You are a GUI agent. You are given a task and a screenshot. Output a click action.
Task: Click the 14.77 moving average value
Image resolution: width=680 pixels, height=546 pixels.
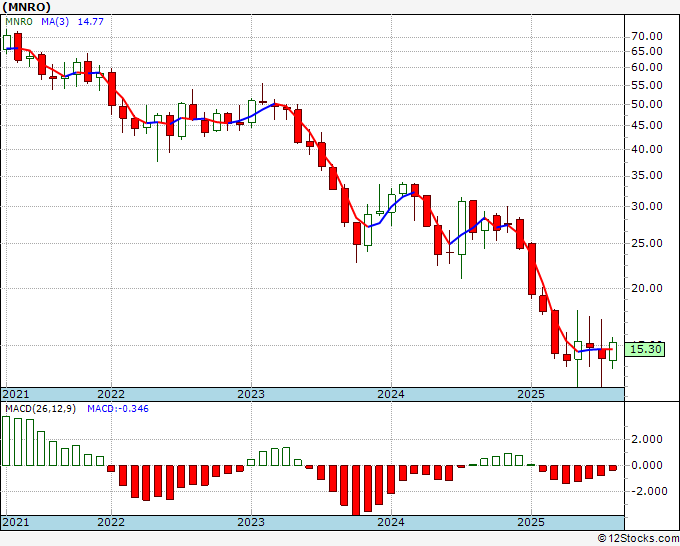point(91,21)
